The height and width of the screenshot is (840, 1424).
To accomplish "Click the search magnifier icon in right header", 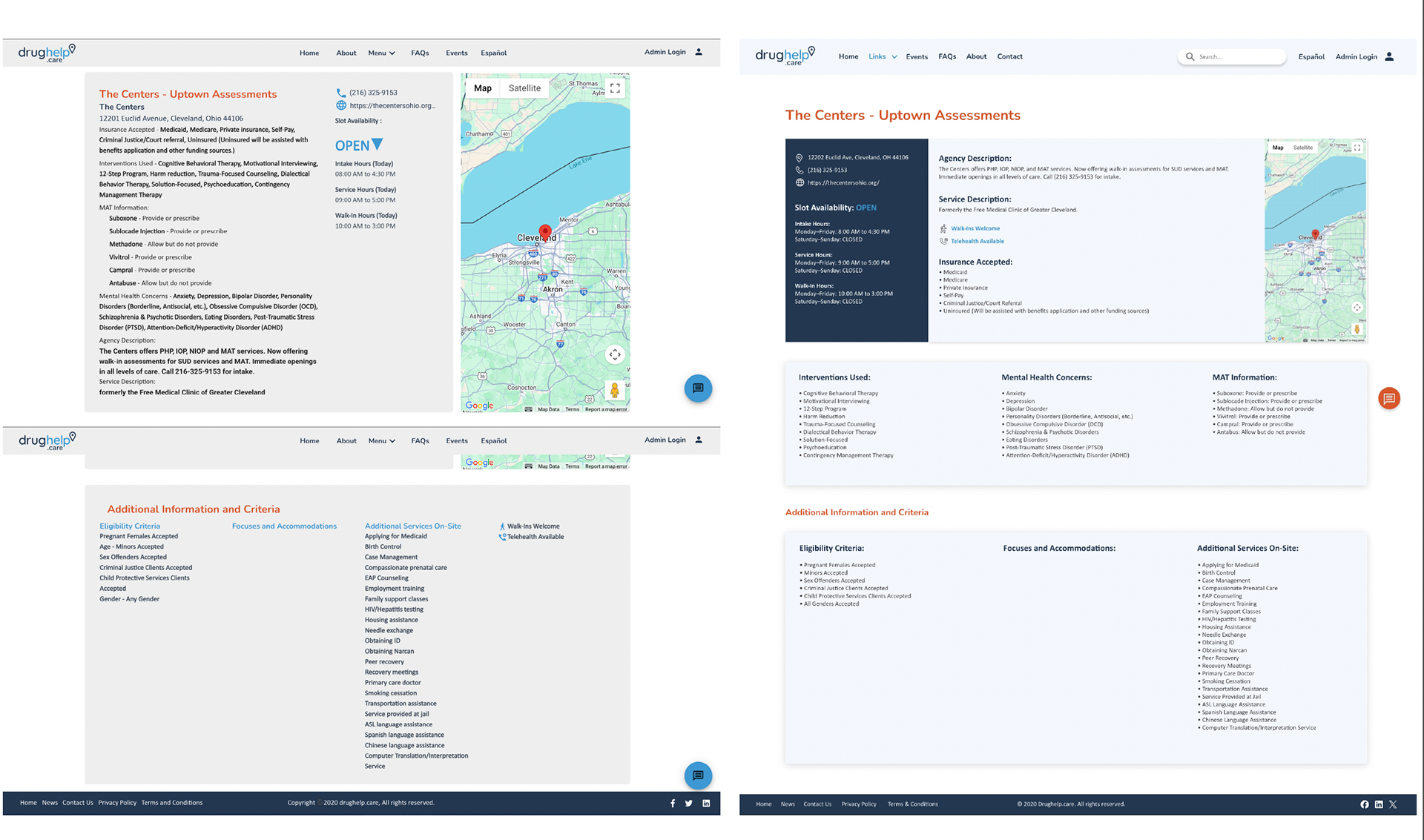I will pos(1190,56).
